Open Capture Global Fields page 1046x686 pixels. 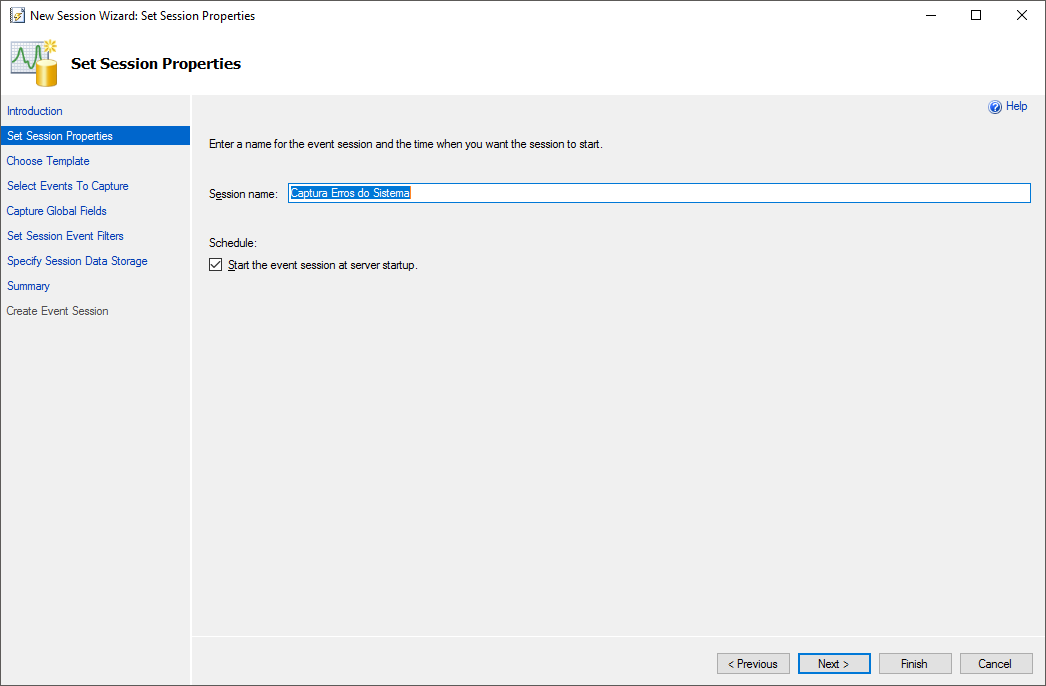coord(57,211)
